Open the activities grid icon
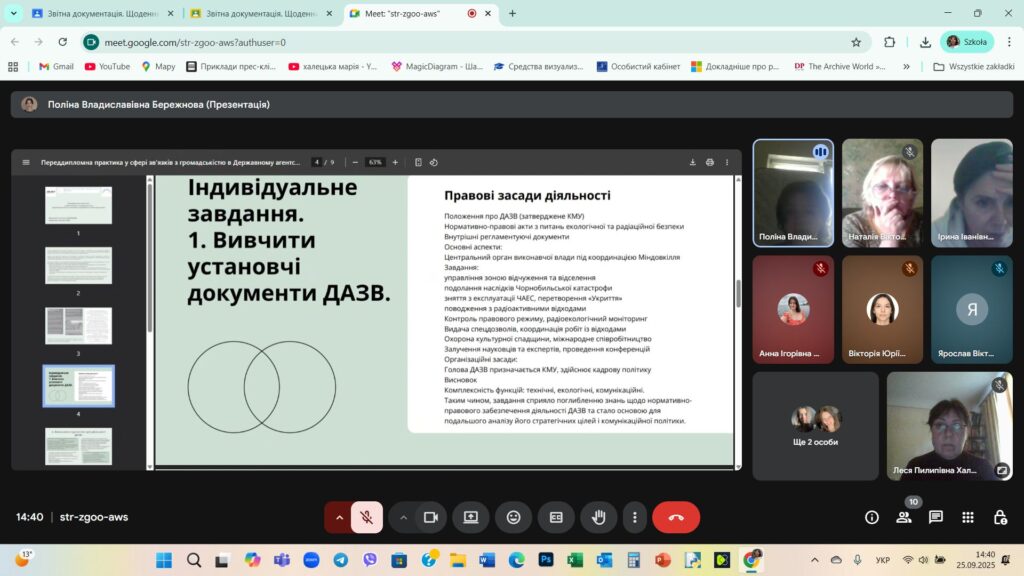 click(x=968, y=517)
